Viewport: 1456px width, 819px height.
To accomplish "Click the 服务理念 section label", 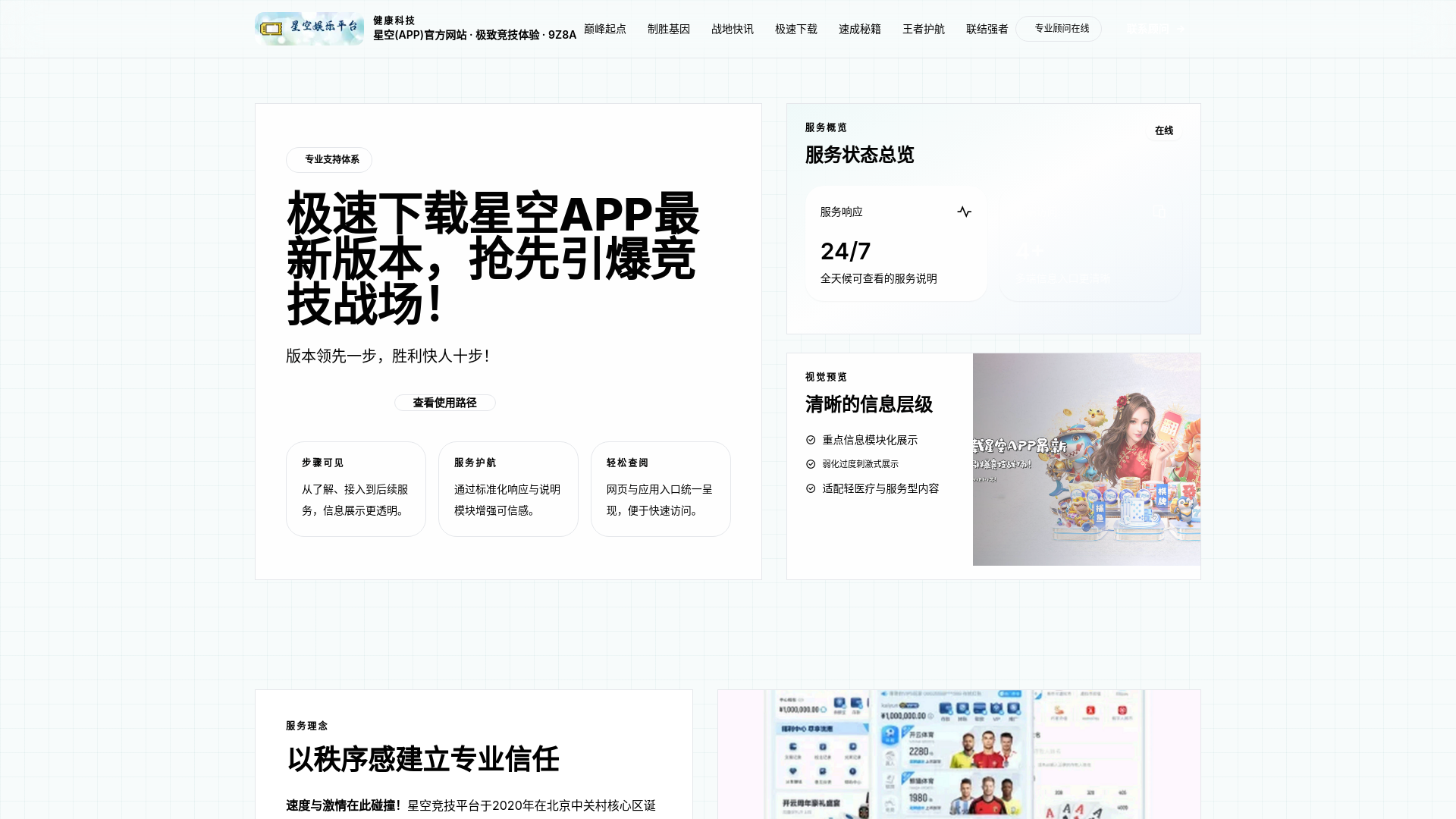I will [306, 726].
